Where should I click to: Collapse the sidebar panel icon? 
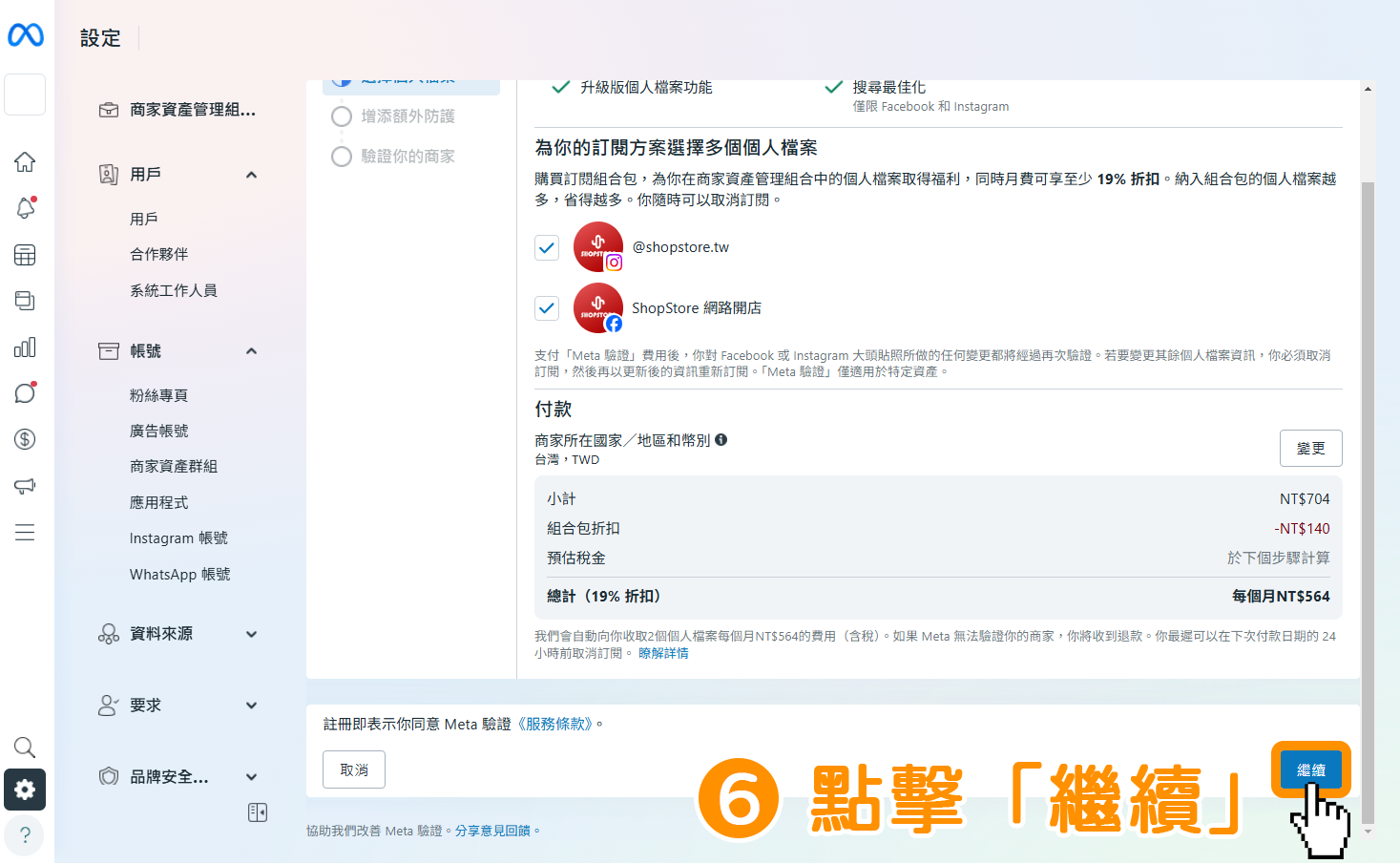[258, 812]
